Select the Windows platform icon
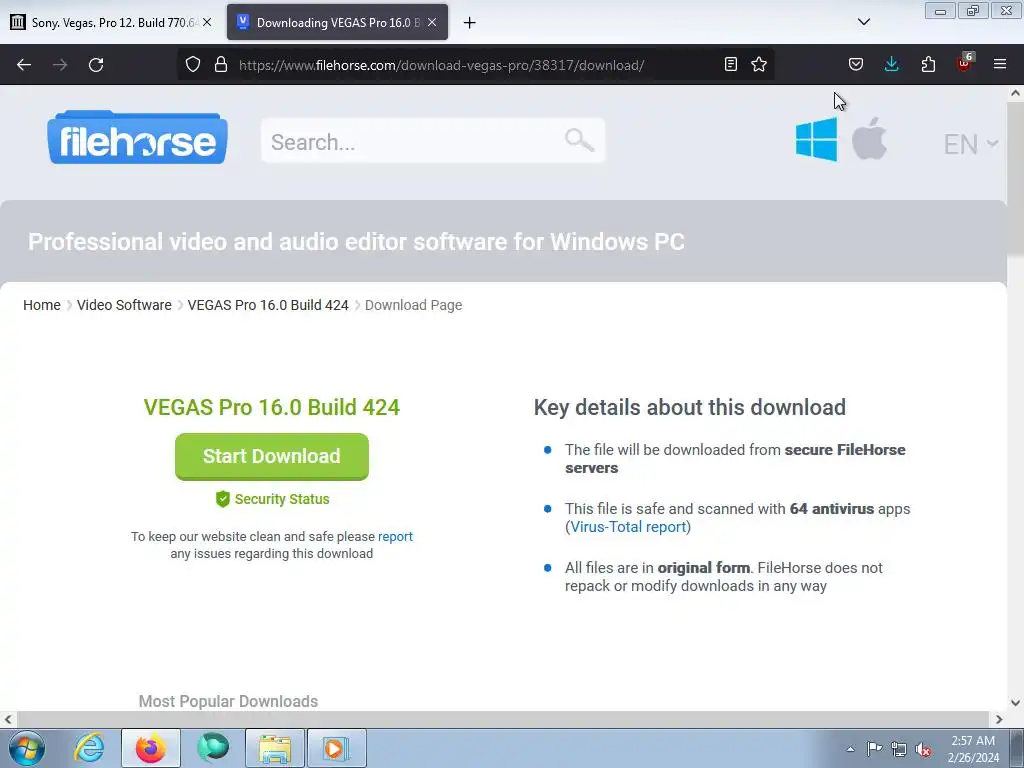 [x=816, y=139]
